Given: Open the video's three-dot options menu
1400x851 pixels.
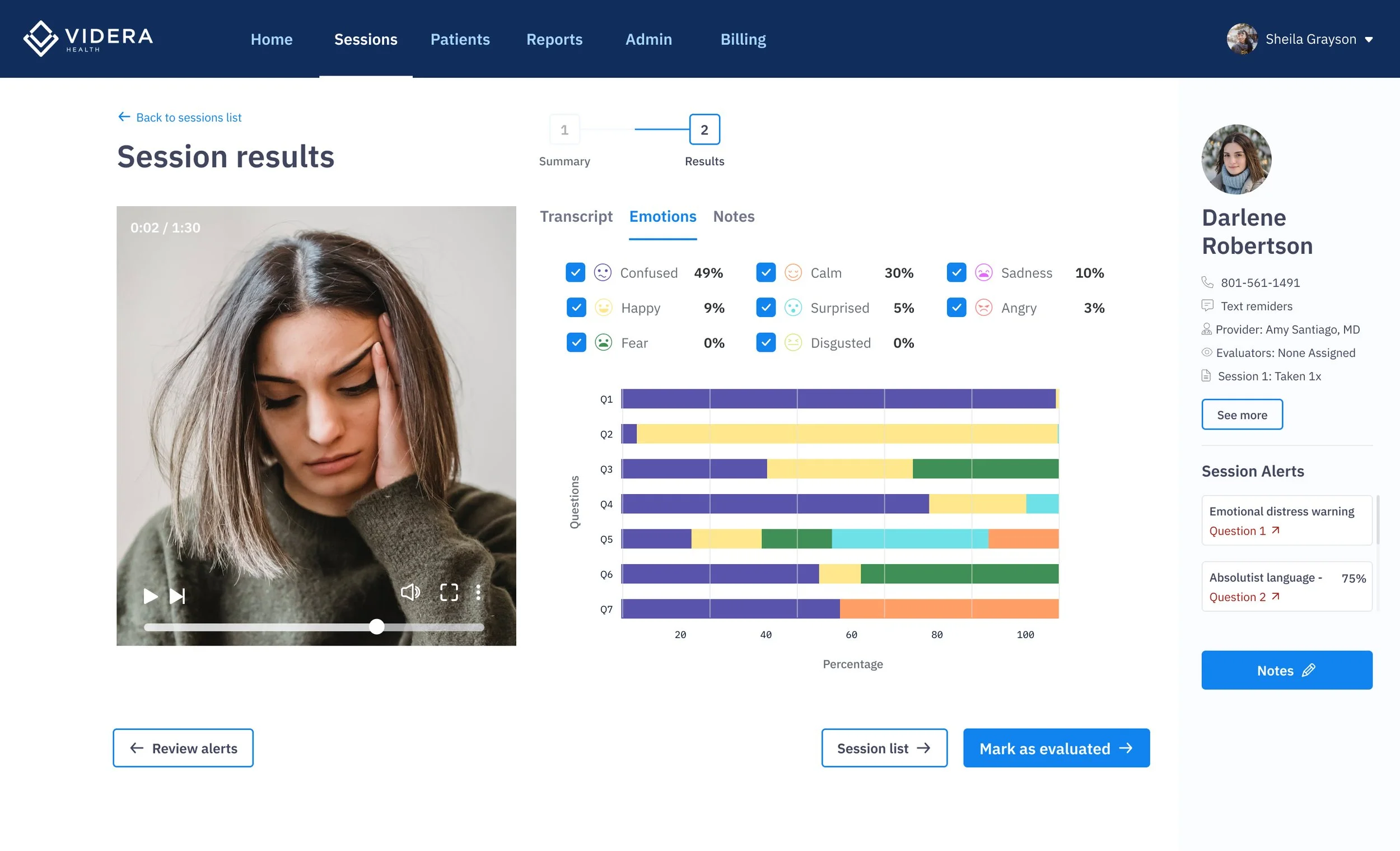Looking at the screenshot, I should pos(478,592).
